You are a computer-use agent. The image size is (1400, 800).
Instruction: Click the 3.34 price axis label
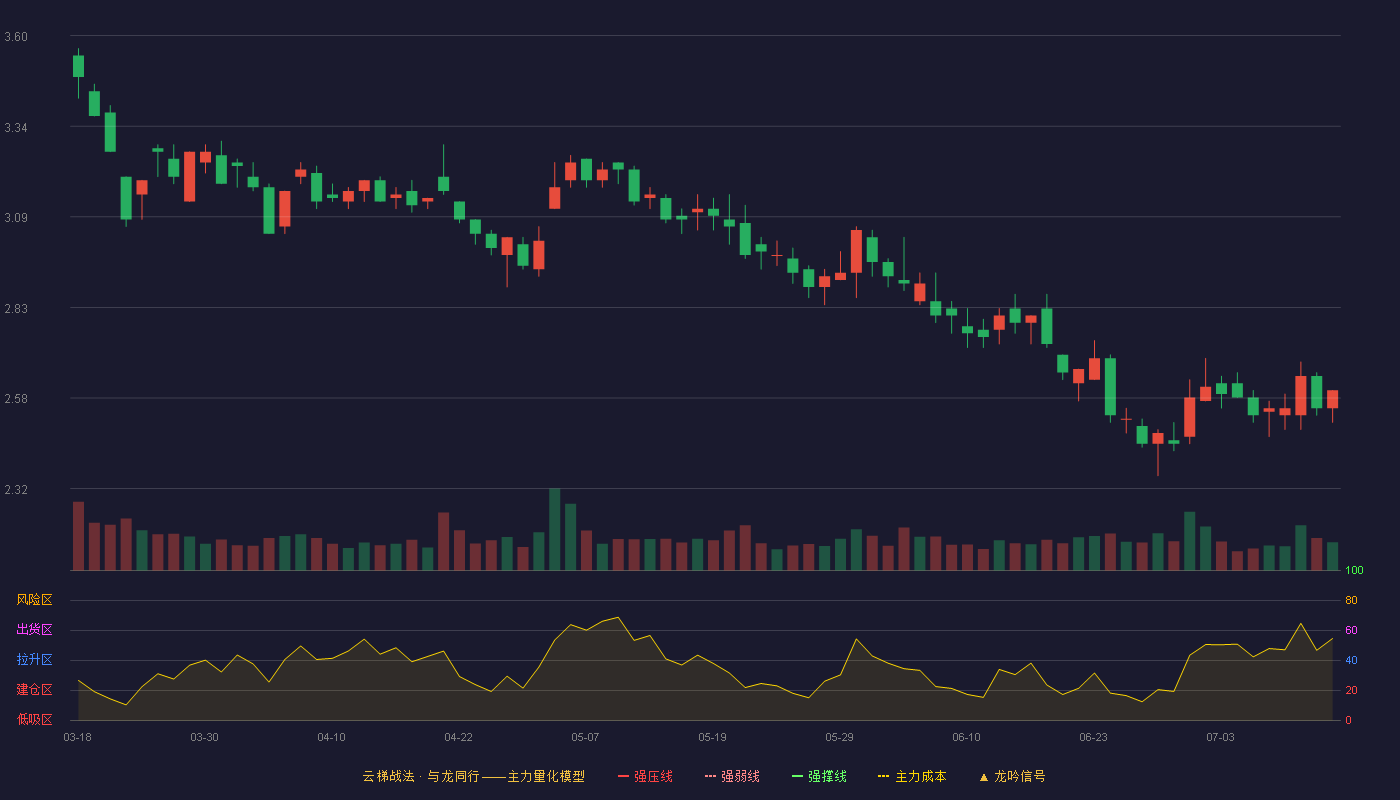click(x=16, y=128)
